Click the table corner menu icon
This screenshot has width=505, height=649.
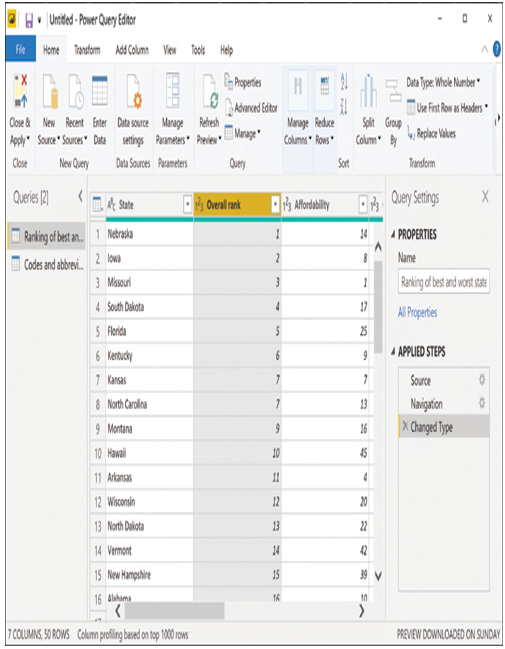[98, 204]
